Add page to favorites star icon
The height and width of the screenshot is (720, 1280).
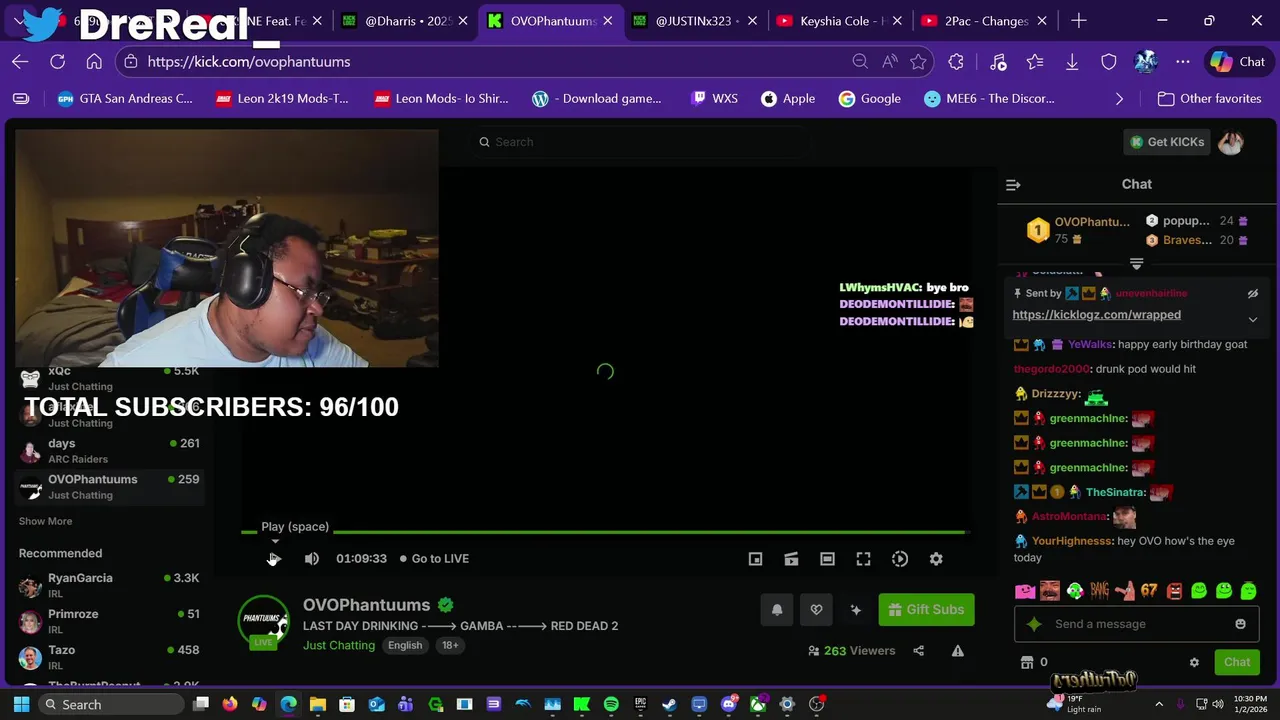(919, 62)
